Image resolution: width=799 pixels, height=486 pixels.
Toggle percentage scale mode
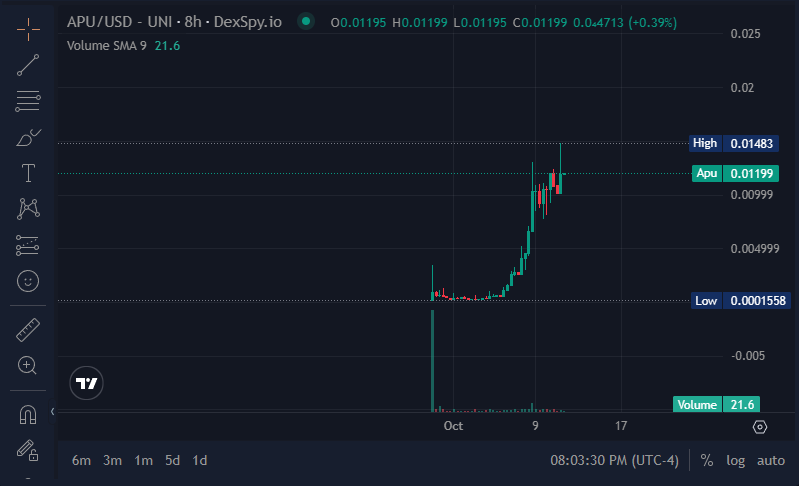click(707, 461)
